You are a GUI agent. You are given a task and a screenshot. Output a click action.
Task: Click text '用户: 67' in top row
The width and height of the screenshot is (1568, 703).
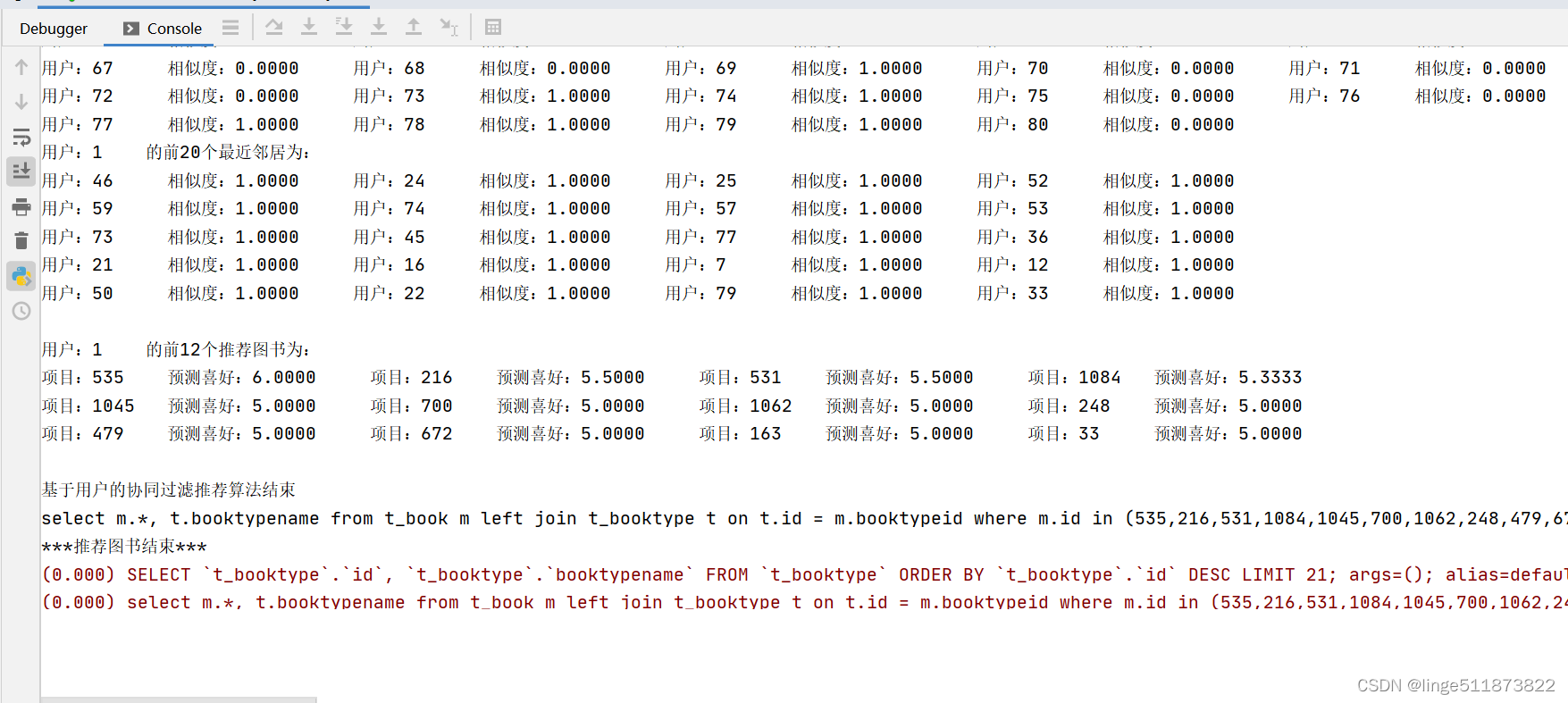(x=77, y=68)
